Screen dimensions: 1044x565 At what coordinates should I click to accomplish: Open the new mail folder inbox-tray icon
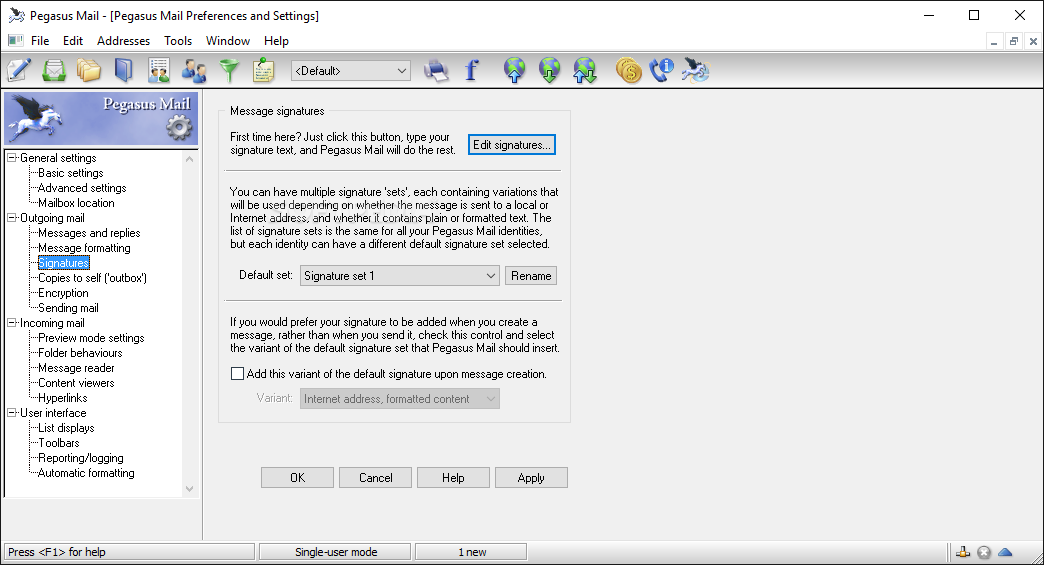point(54,70)
